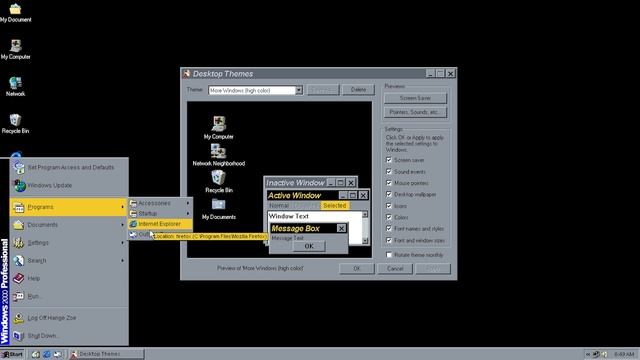This screenshot has width=640, height=360.
Task: Launch Internet Explorer from Programs submenu
Action: [160, 224]
